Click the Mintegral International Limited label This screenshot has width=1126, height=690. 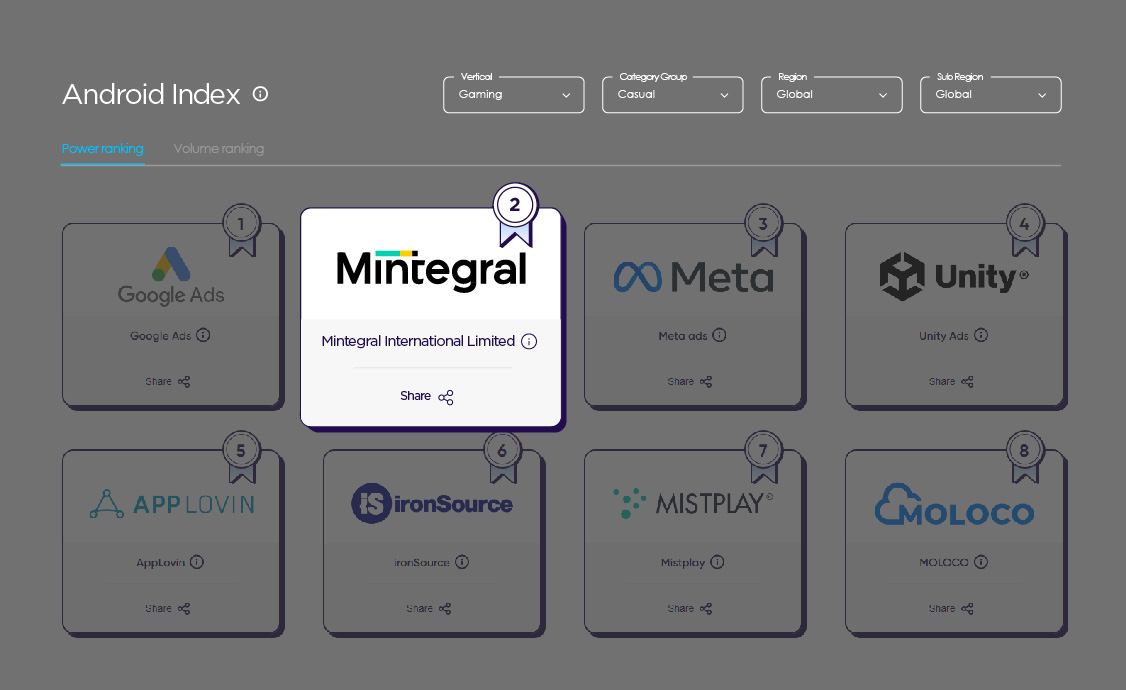click(x=418, y=341)
